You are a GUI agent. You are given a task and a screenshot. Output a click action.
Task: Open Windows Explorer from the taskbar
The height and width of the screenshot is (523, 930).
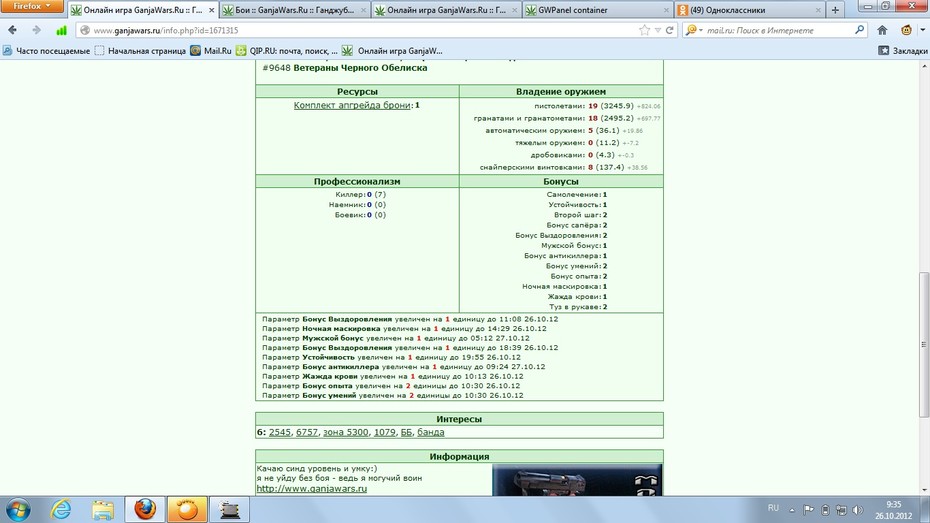point(103,509)
